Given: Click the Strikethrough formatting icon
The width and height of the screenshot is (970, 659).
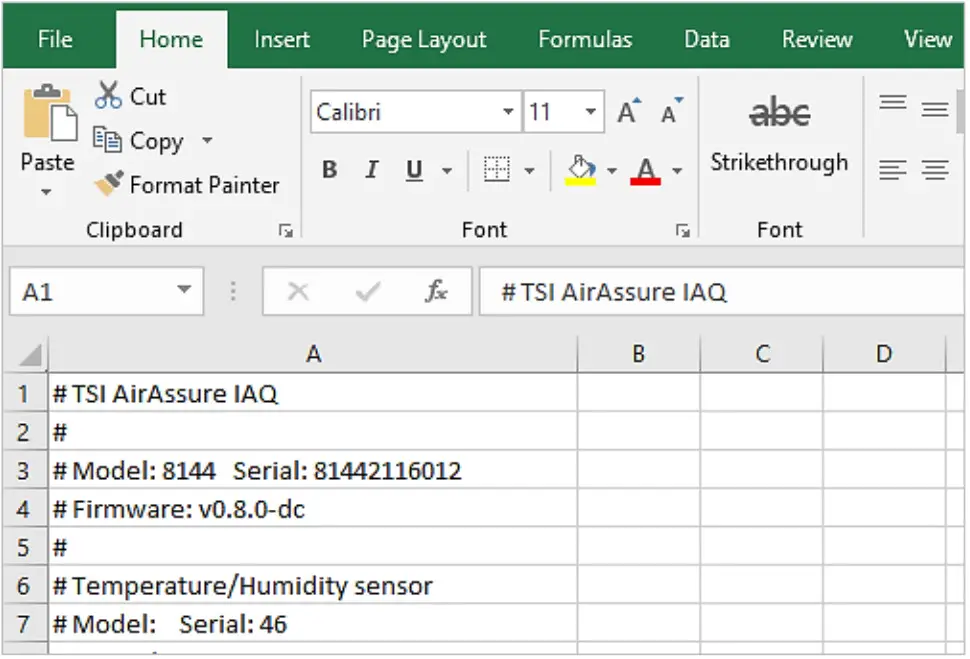Looking at the screenshot, I should coord(779,112).
